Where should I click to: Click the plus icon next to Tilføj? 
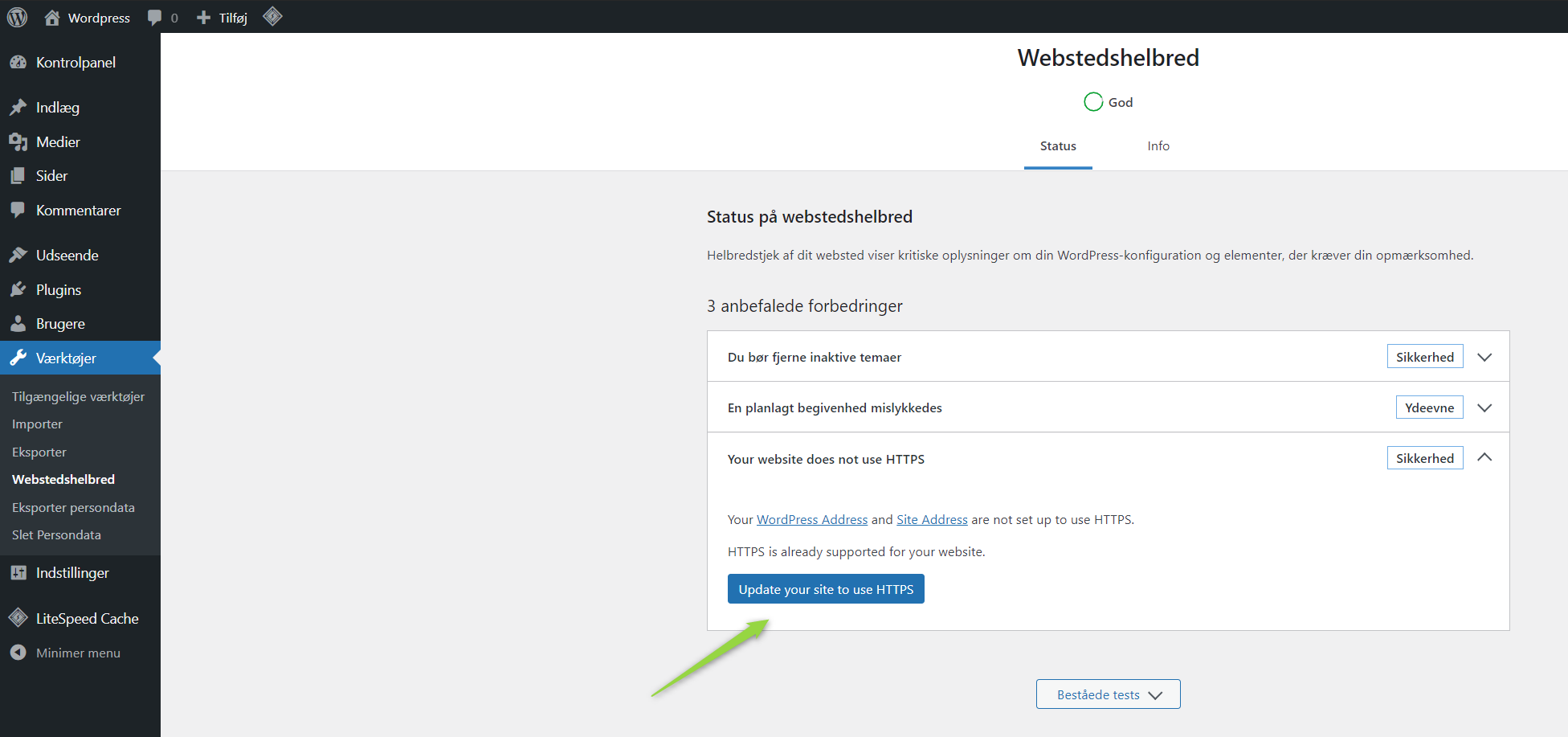[x=204, y=18]
